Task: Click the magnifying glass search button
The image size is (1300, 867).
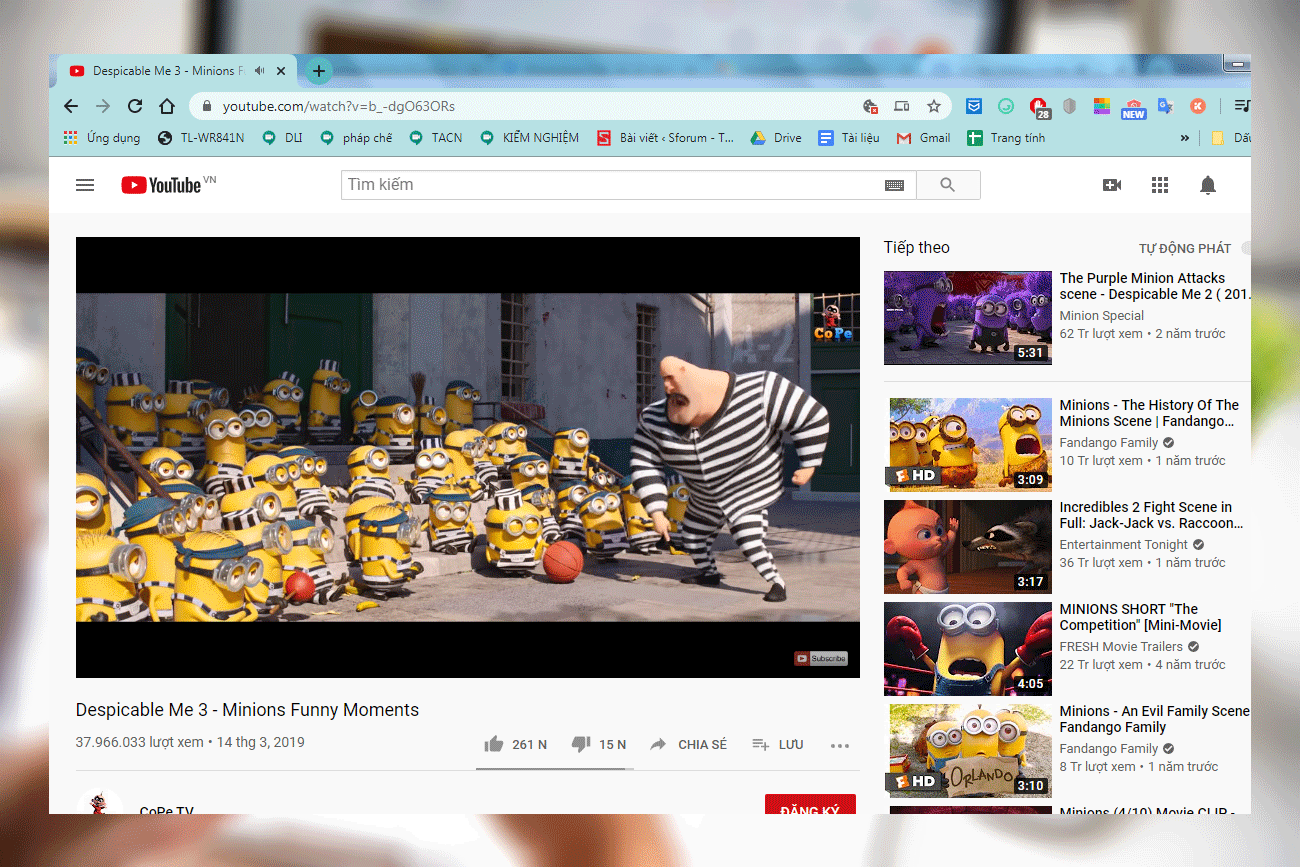Action: point(948,185)
